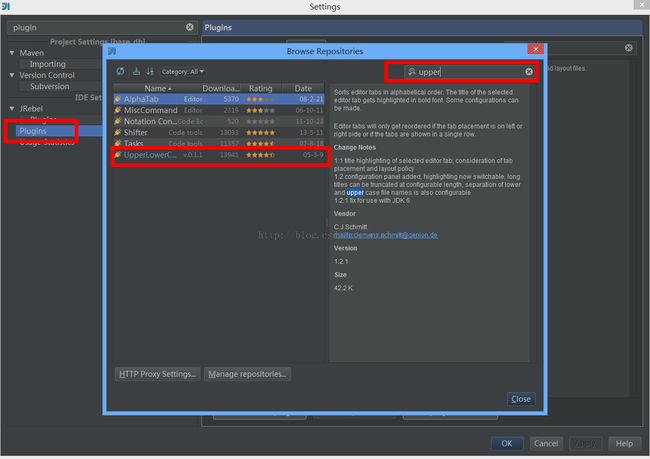Sort plugins by the Date column
The height and width of the screenshot is (459, 650).
(x=303, y=88)
